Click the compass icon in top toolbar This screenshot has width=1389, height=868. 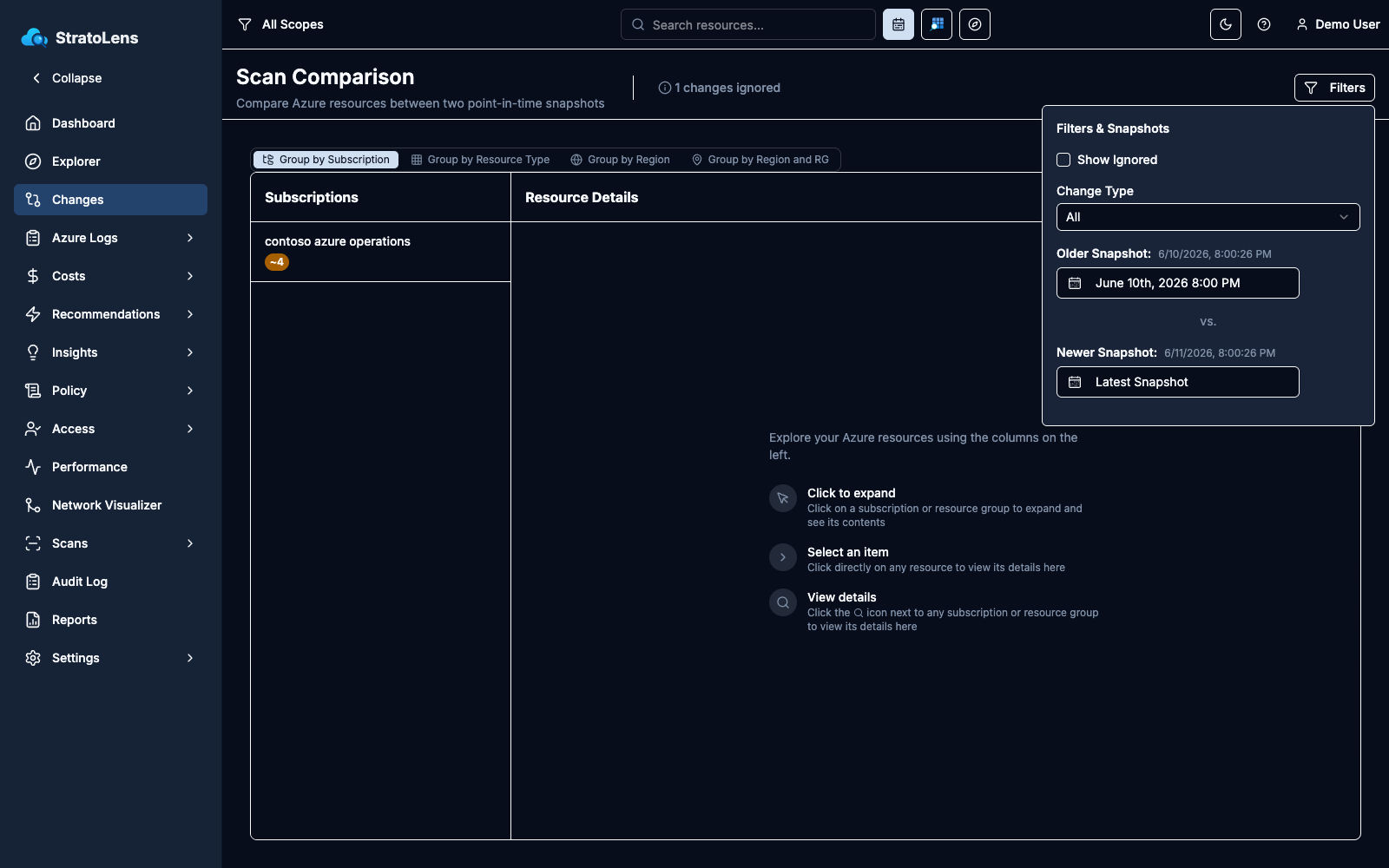975,24
